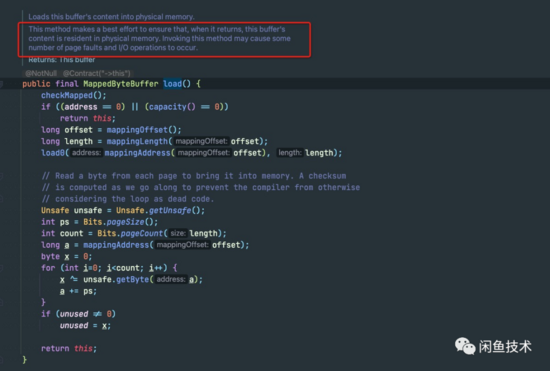
Task: Click mappingOffset() in the "long offset" line
Action: [x=142, y=130]
